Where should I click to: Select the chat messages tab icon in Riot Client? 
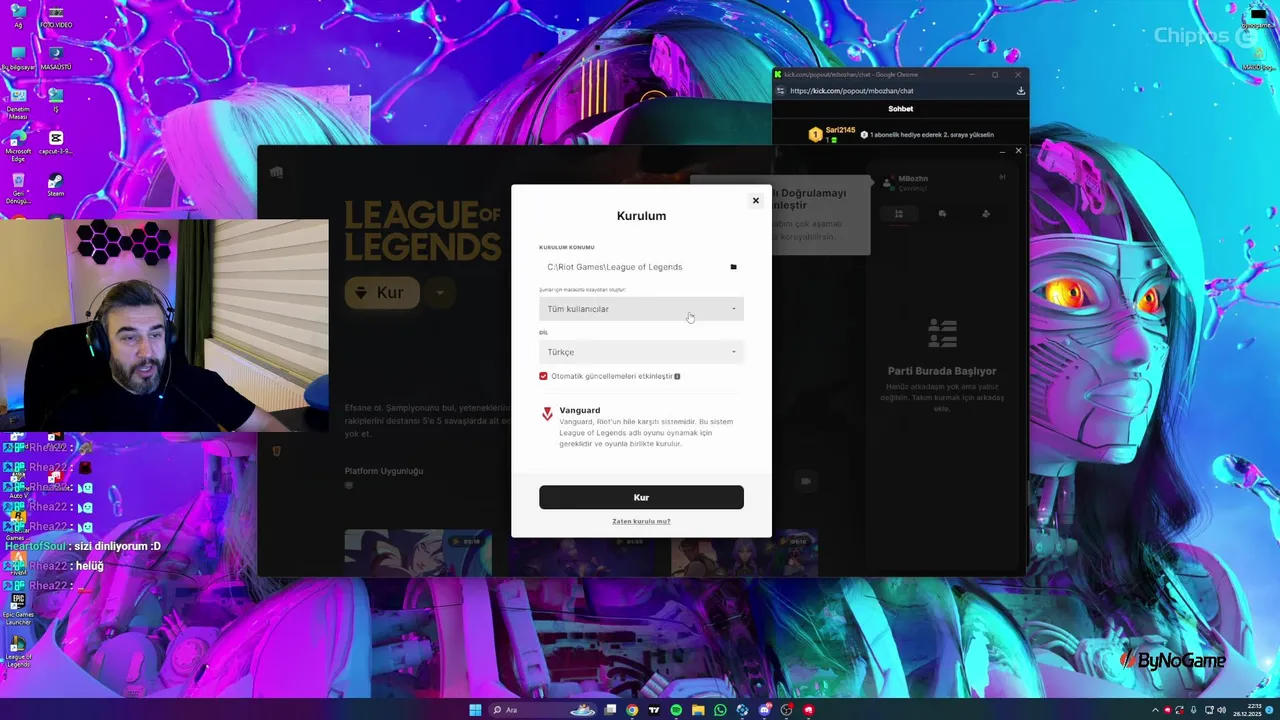[942, 214]
